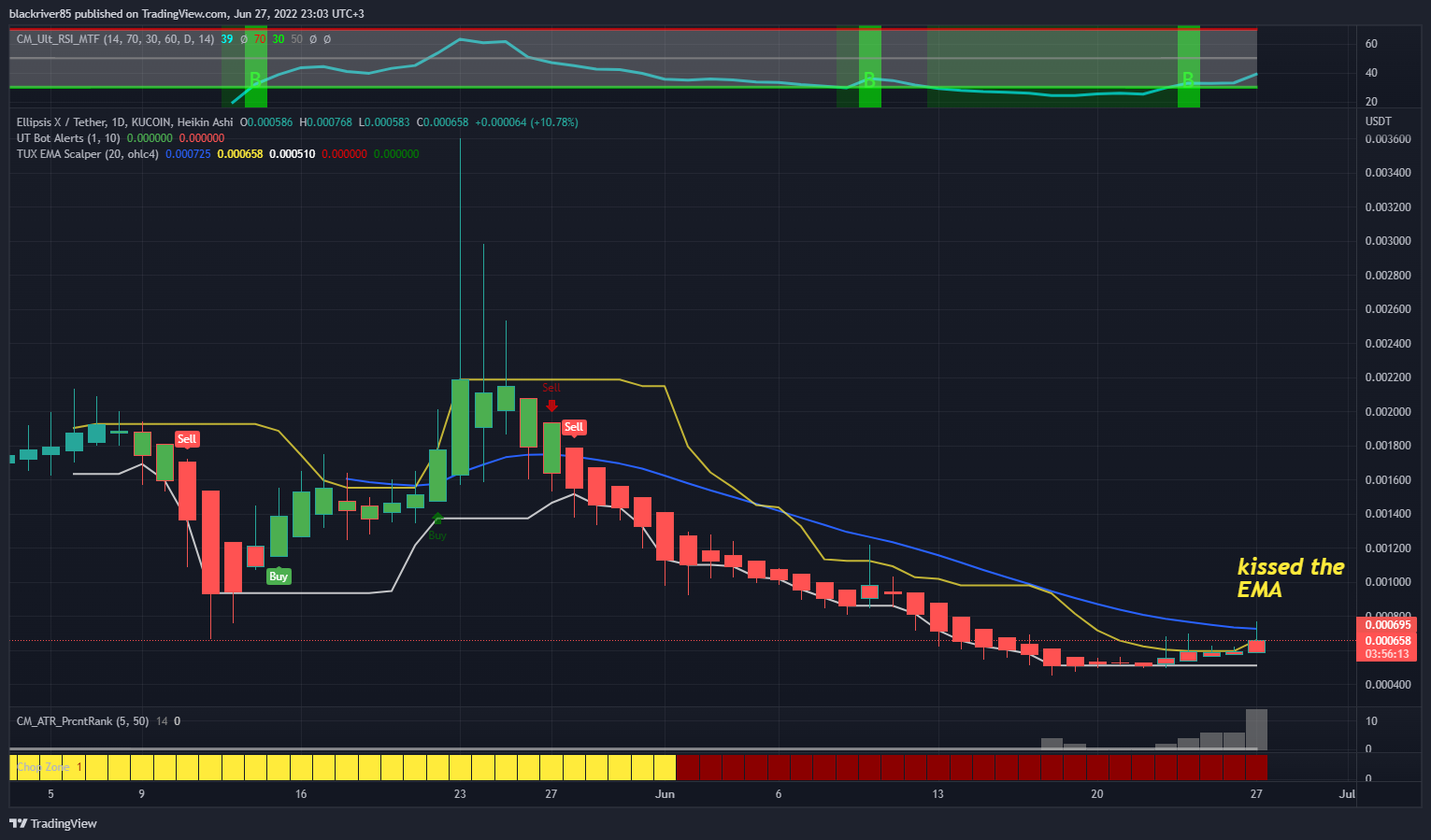This screenshot has width=1431, height=840.
Task: Click the blue EMA value 0.000725
Action: point(188,154)
